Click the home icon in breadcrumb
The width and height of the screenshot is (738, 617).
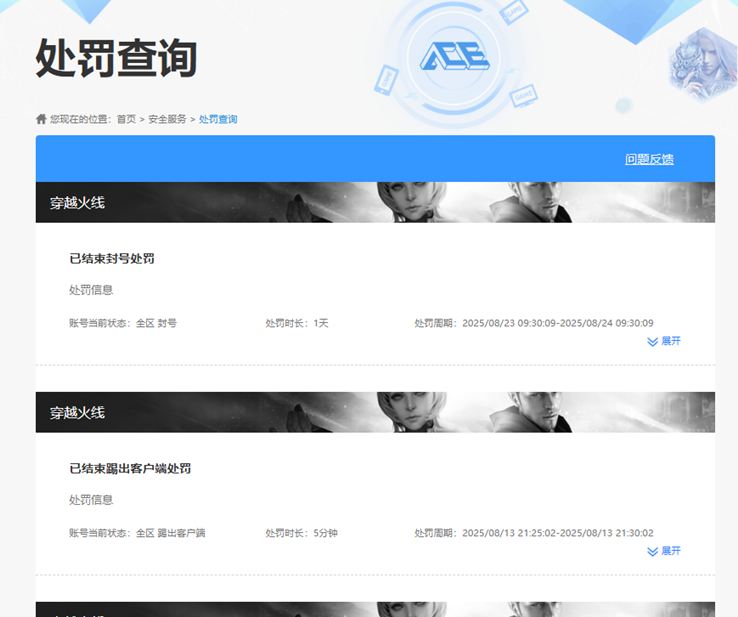41,119
